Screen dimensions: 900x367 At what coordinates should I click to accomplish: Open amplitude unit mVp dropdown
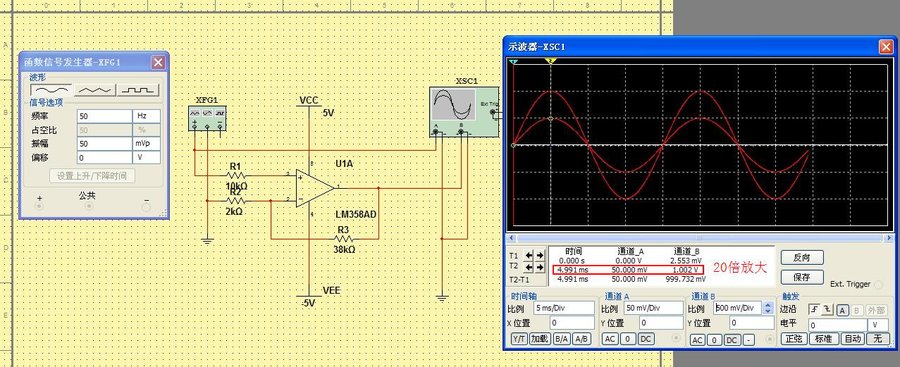146,143
